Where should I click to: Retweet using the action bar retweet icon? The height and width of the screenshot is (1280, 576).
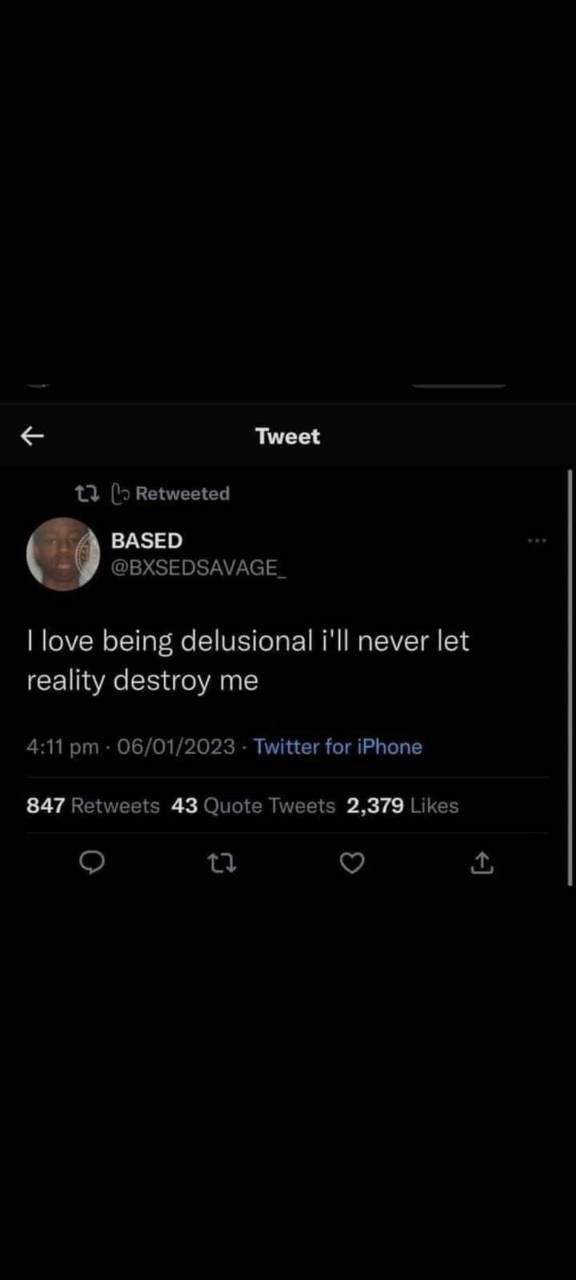click(222, 863)
